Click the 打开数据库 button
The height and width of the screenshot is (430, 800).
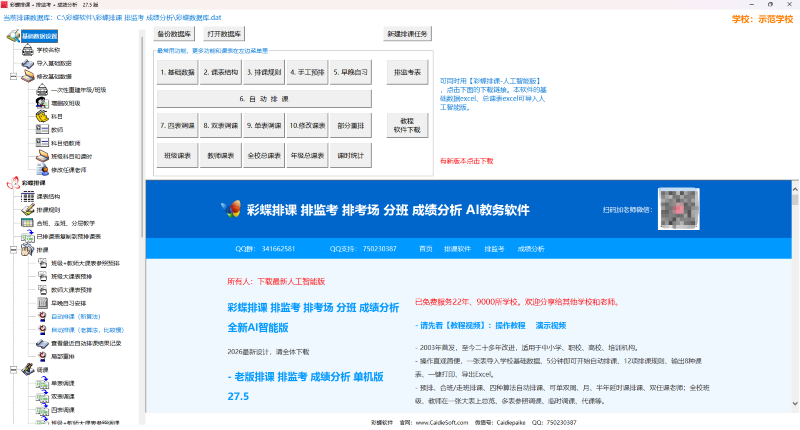224,34
